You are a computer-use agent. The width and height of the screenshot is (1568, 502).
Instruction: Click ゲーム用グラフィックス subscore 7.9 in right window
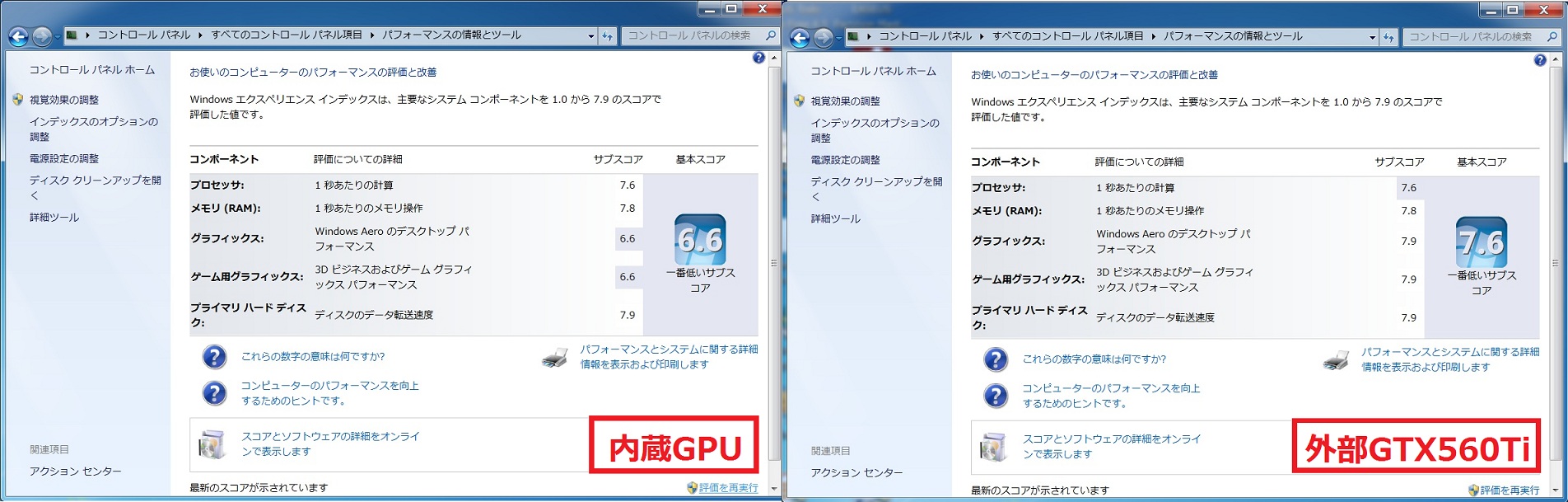tap(1409, 279)
